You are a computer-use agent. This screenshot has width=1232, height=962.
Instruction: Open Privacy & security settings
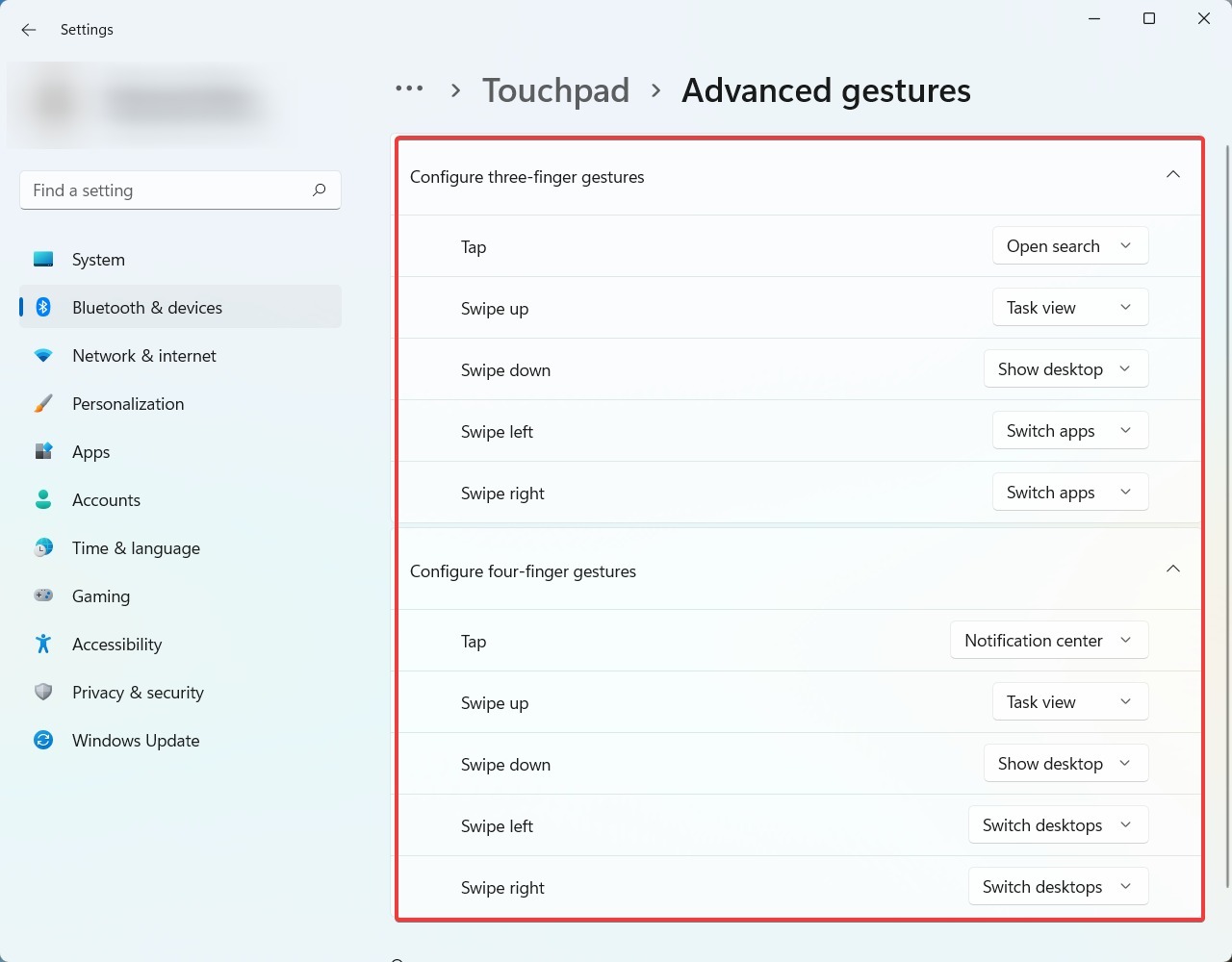(138, 692)
